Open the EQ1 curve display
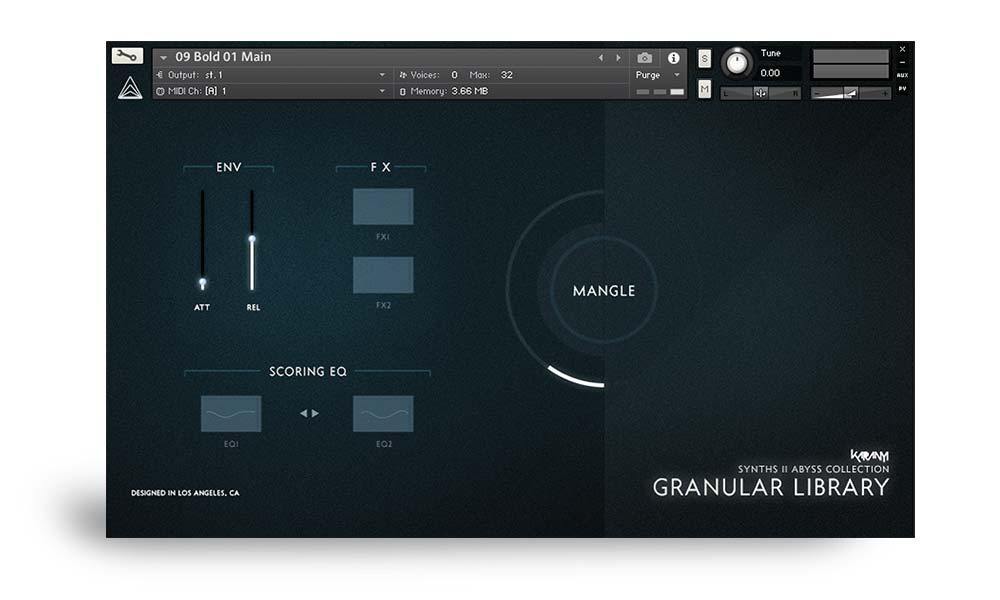1000x600 pixels. coord(233,413)
